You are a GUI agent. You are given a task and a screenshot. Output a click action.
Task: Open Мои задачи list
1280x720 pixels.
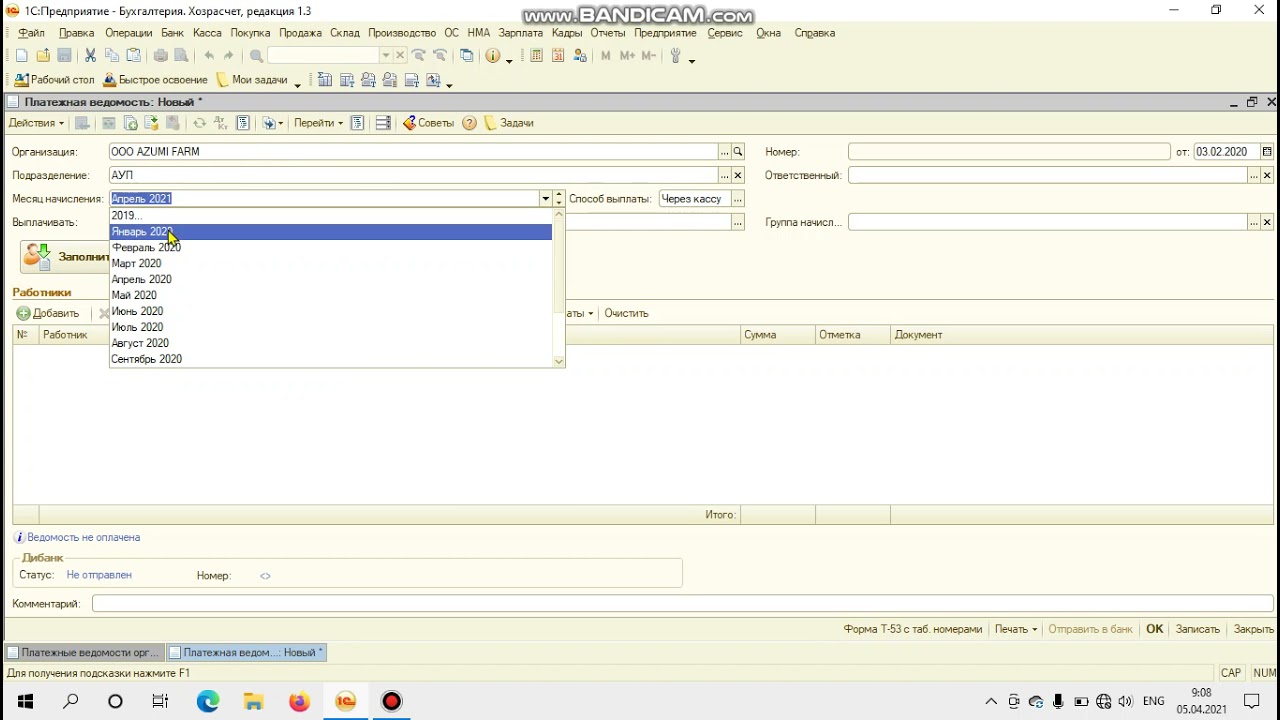253,80
